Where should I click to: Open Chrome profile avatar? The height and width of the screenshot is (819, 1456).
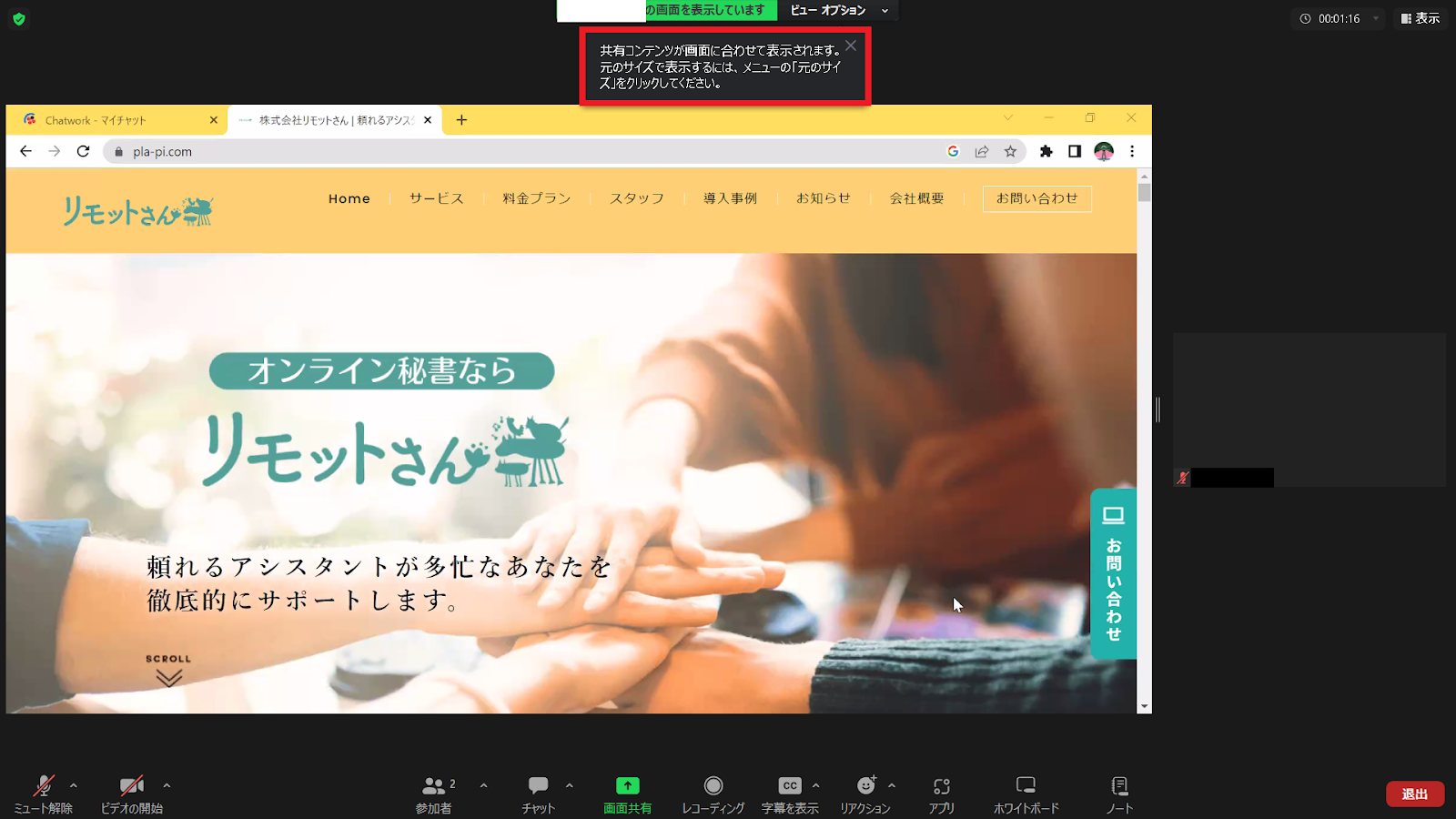point(1104,151)
